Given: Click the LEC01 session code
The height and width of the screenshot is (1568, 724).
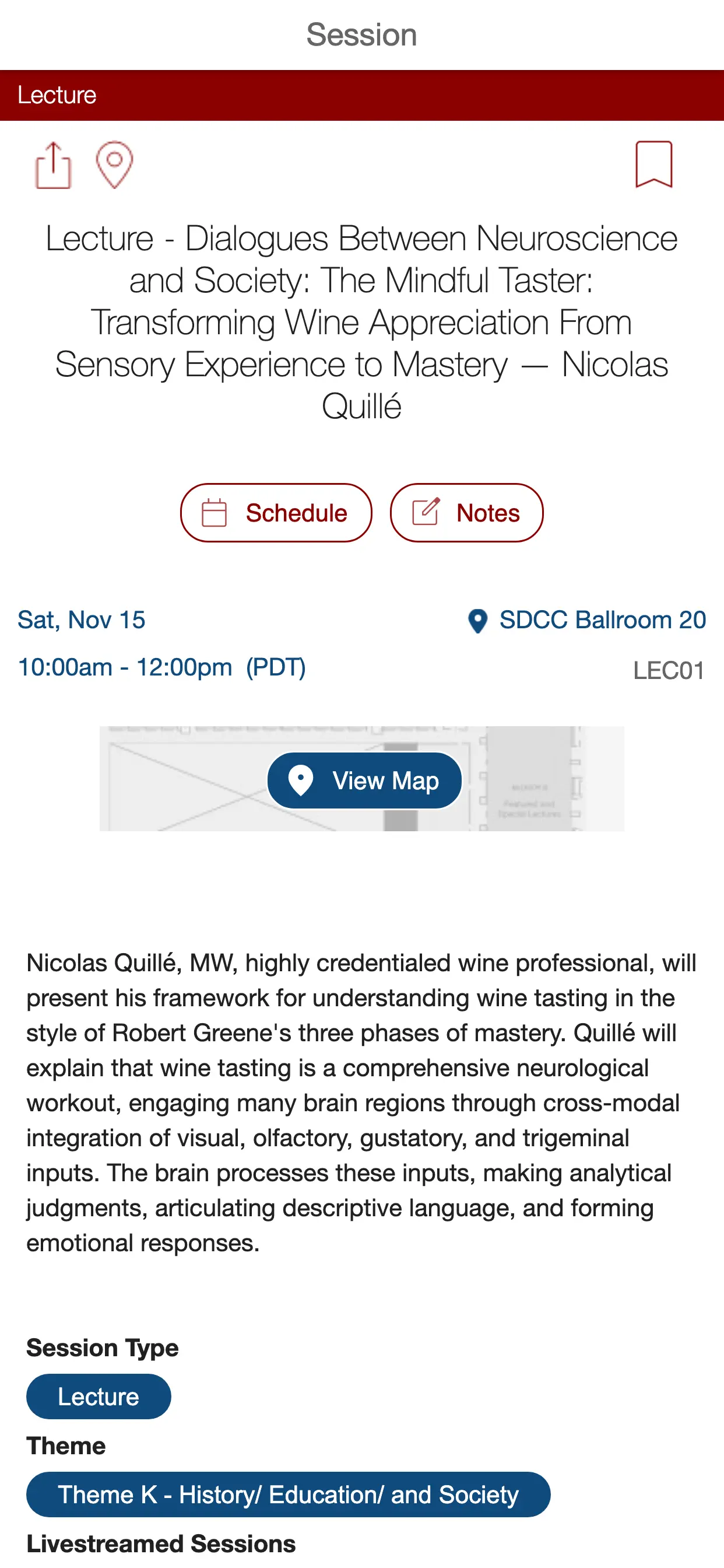Looking at the screenshot, I should (668, 670).
